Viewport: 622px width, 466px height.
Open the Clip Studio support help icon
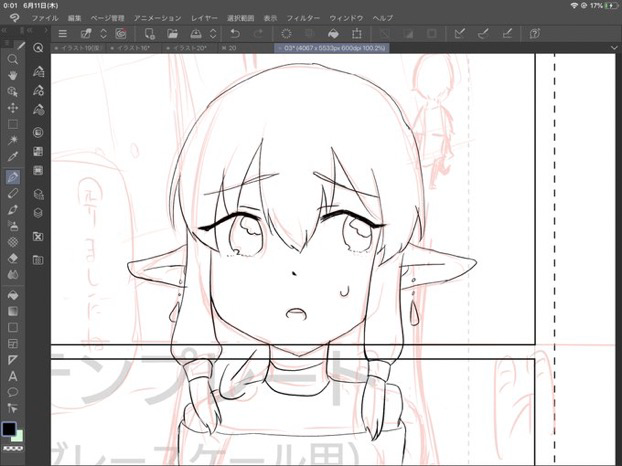(534, 34)
